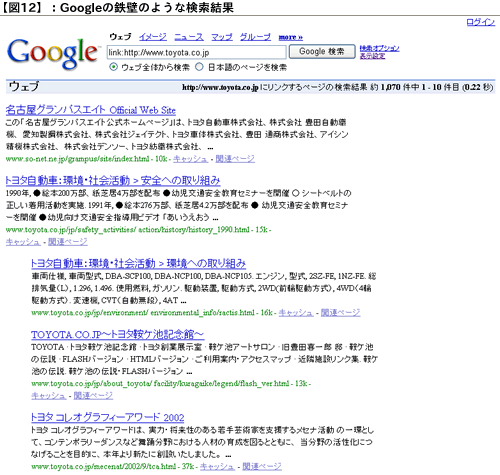Switch to the ニュース tab

click(189, 37)
